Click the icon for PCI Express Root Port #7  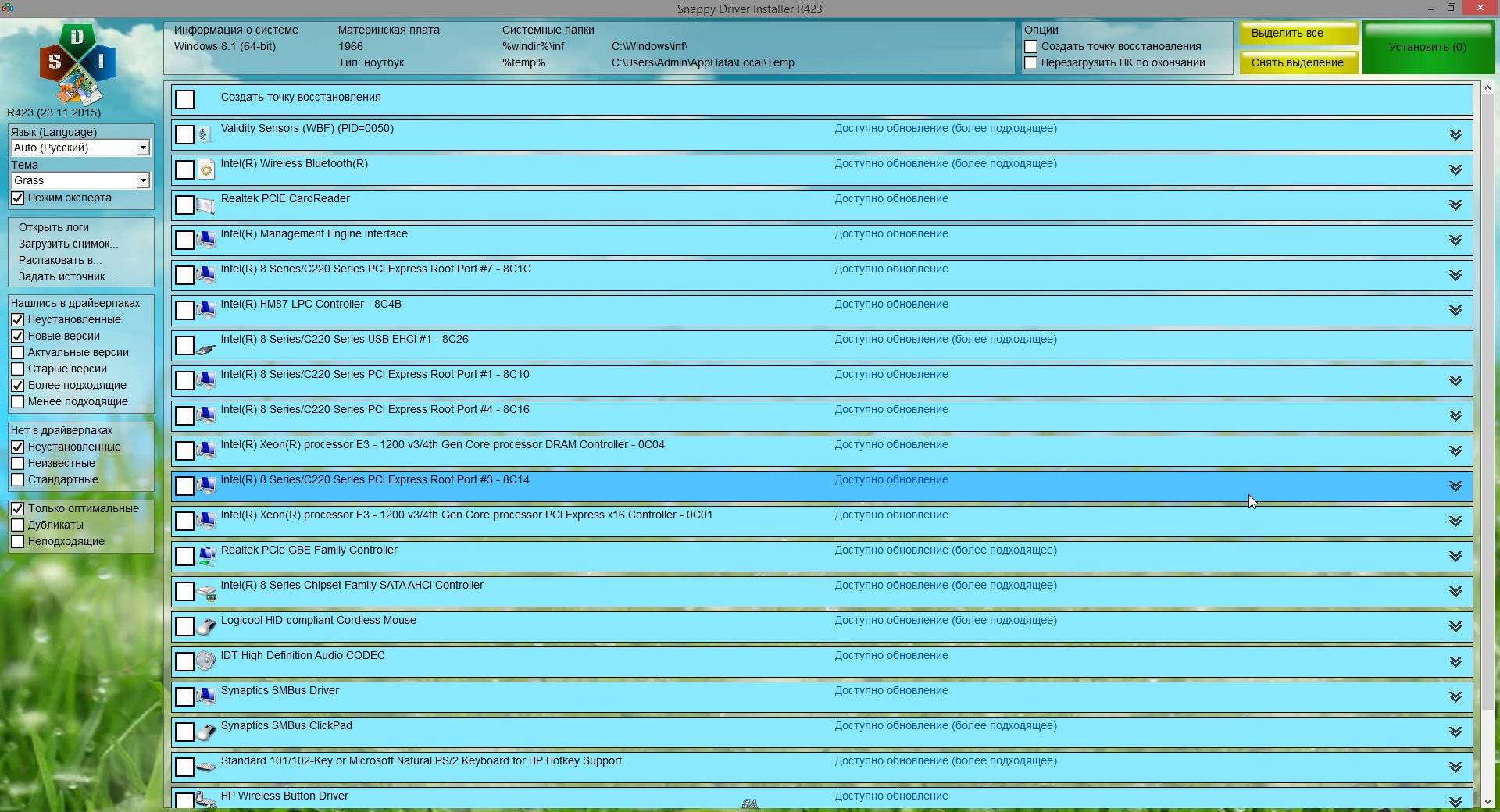pos(205,275)
